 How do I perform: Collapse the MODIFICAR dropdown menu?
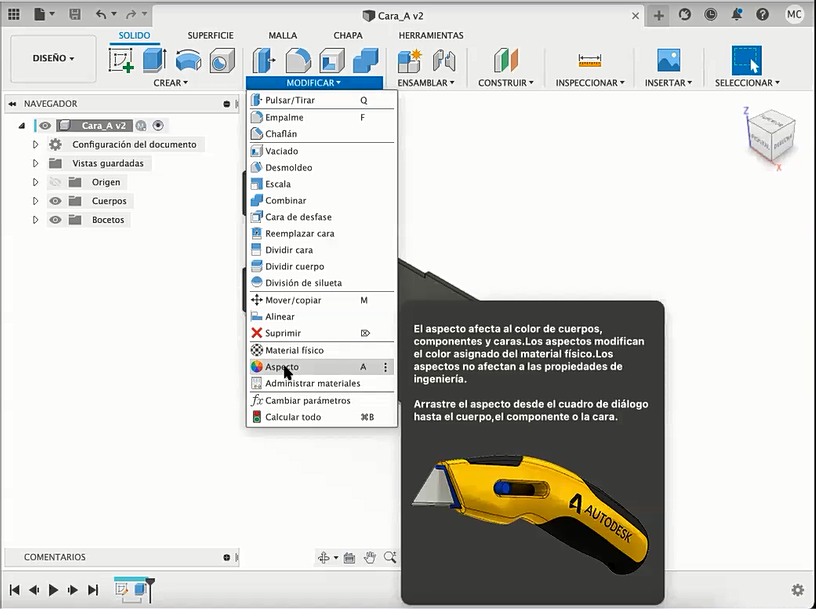click(314, 83)
